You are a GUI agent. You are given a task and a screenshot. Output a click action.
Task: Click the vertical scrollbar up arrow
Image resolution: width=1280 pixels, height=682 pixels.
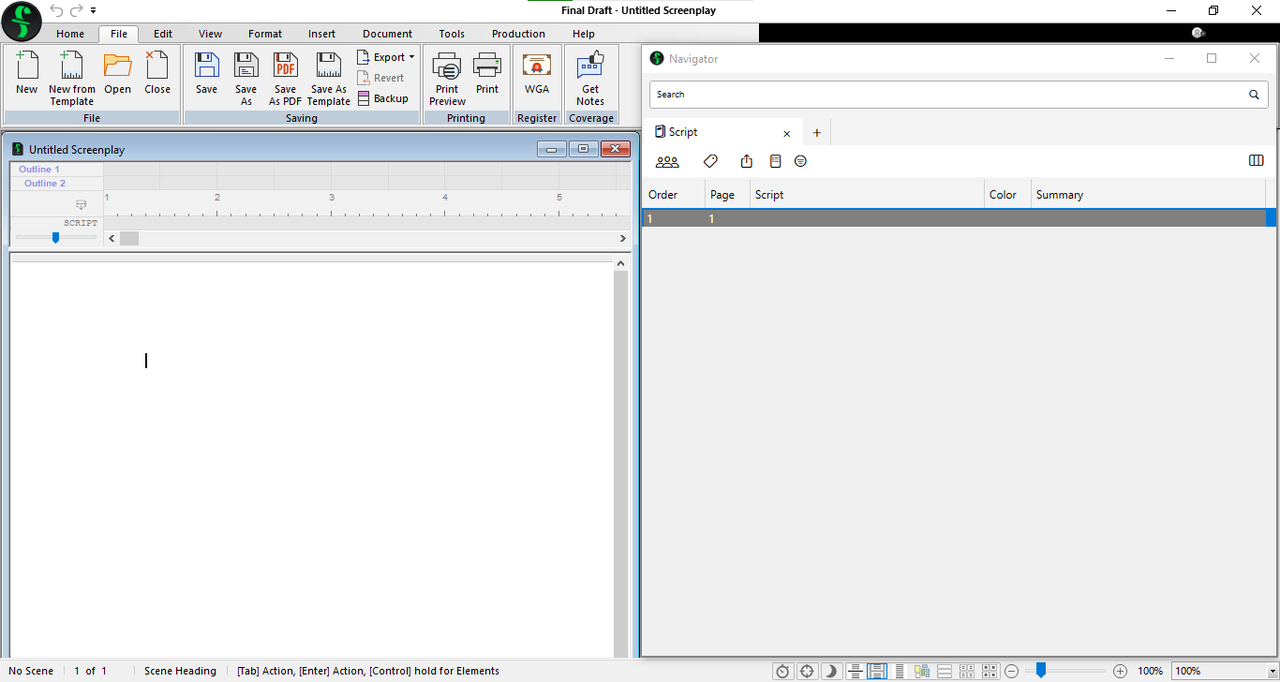pyautogui.click(x=621, y=263)
